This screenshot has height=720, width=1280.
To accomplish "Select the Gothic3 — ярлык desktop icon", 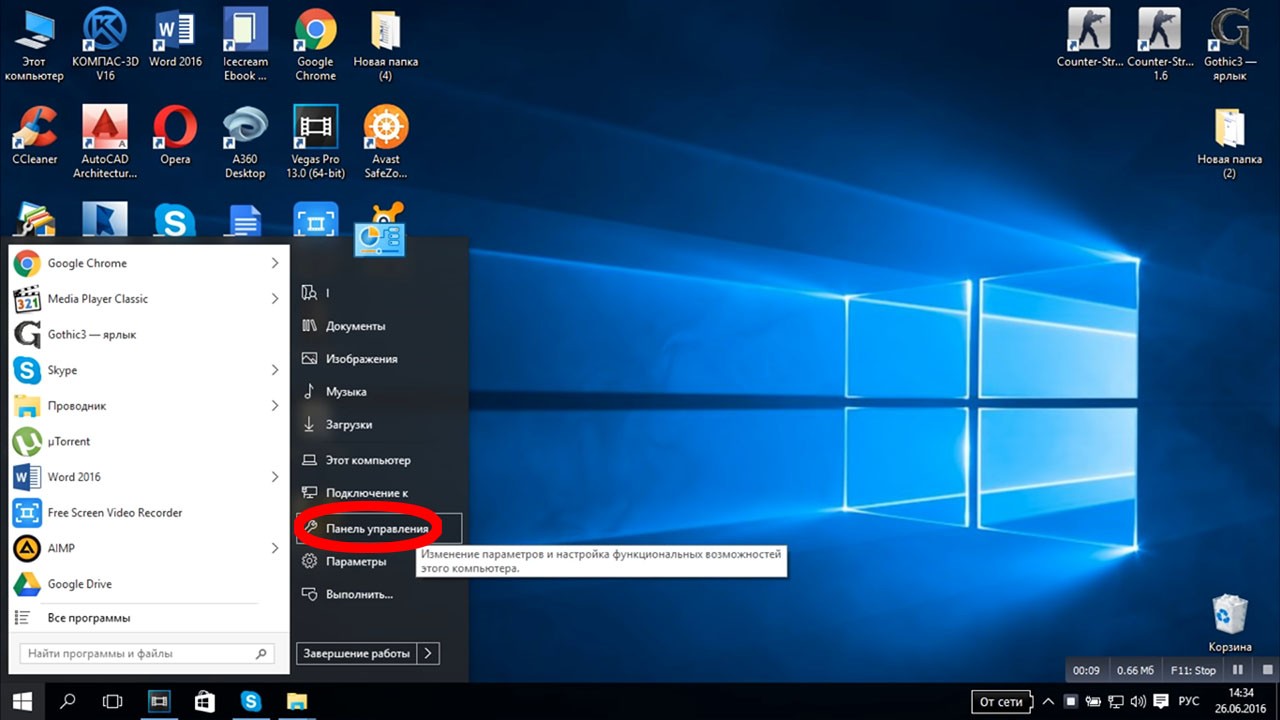I will [x=1229, y=45].
